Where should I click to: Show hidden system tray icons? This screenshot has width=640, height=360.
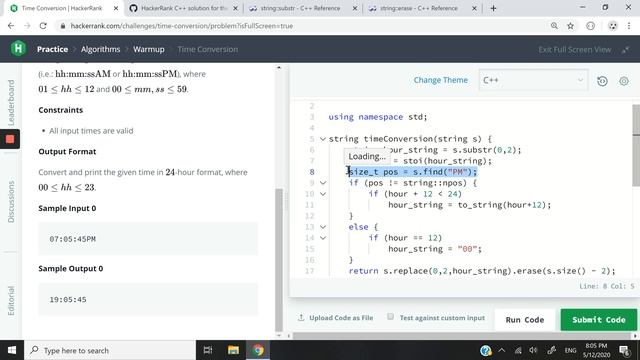click(502, 350)
